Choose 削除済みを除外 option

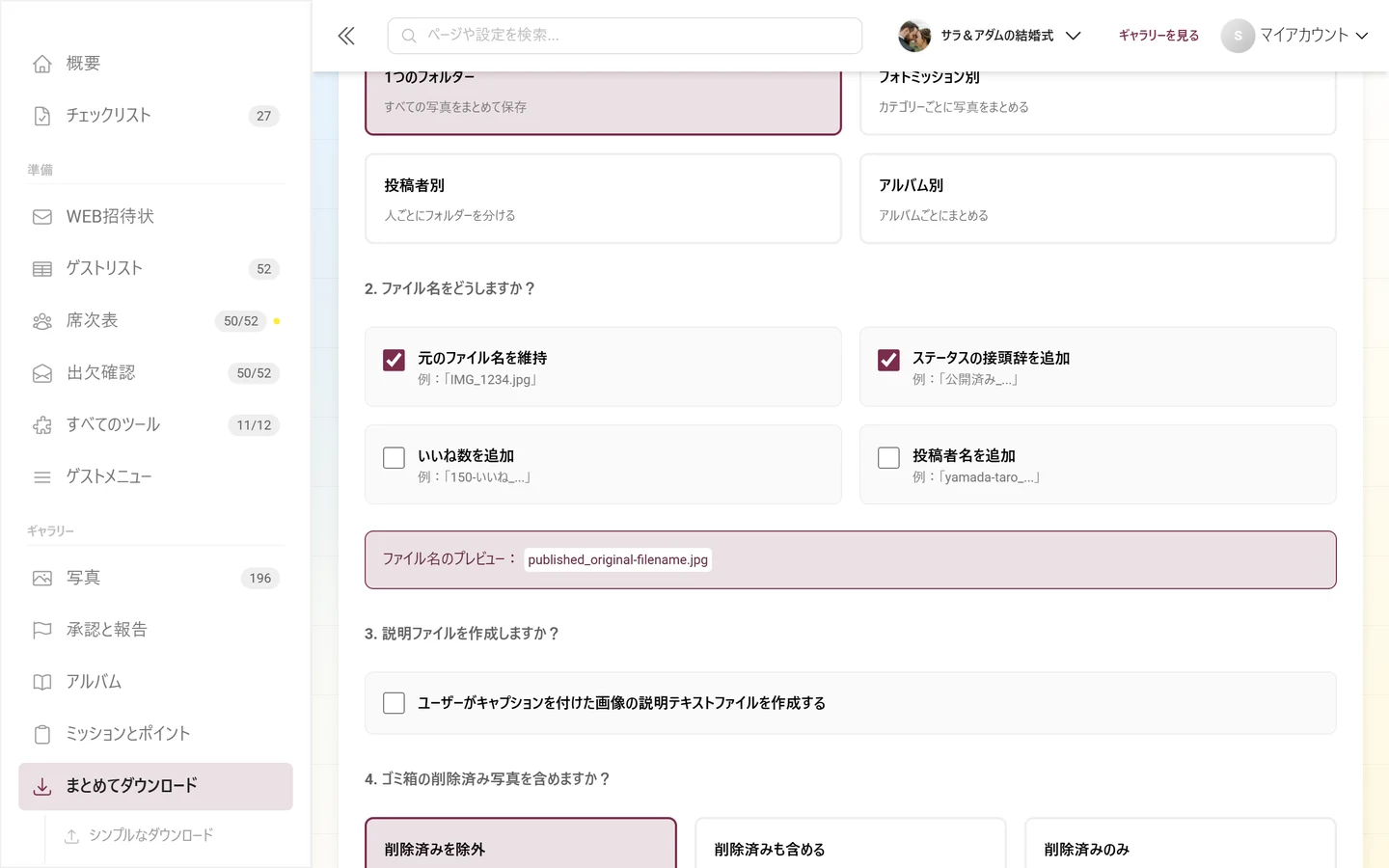[521, 844]
